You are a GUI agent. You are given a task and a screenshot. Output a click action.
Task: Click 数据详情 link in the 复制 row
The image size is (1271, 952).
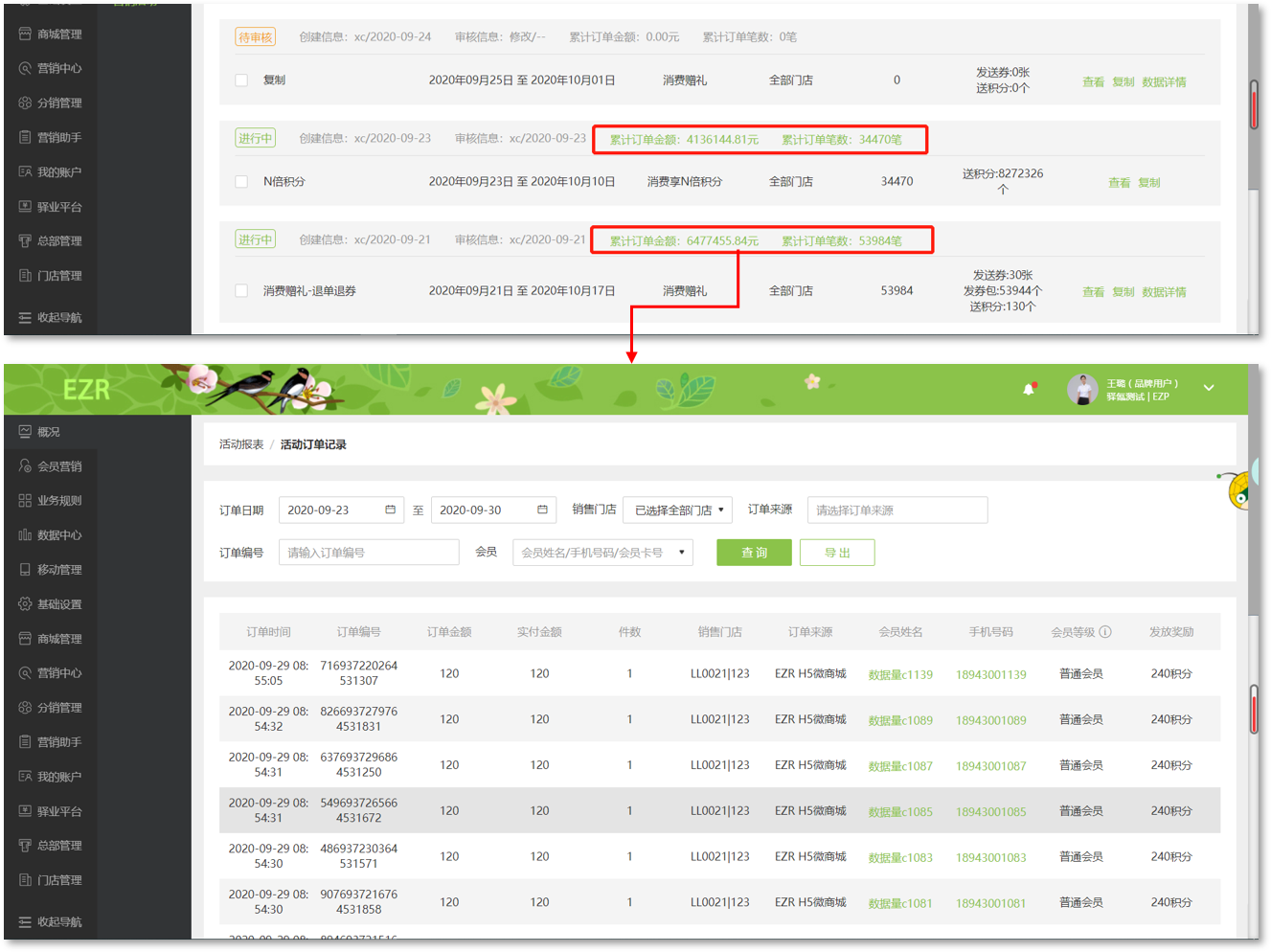(x=1164, y=82)
